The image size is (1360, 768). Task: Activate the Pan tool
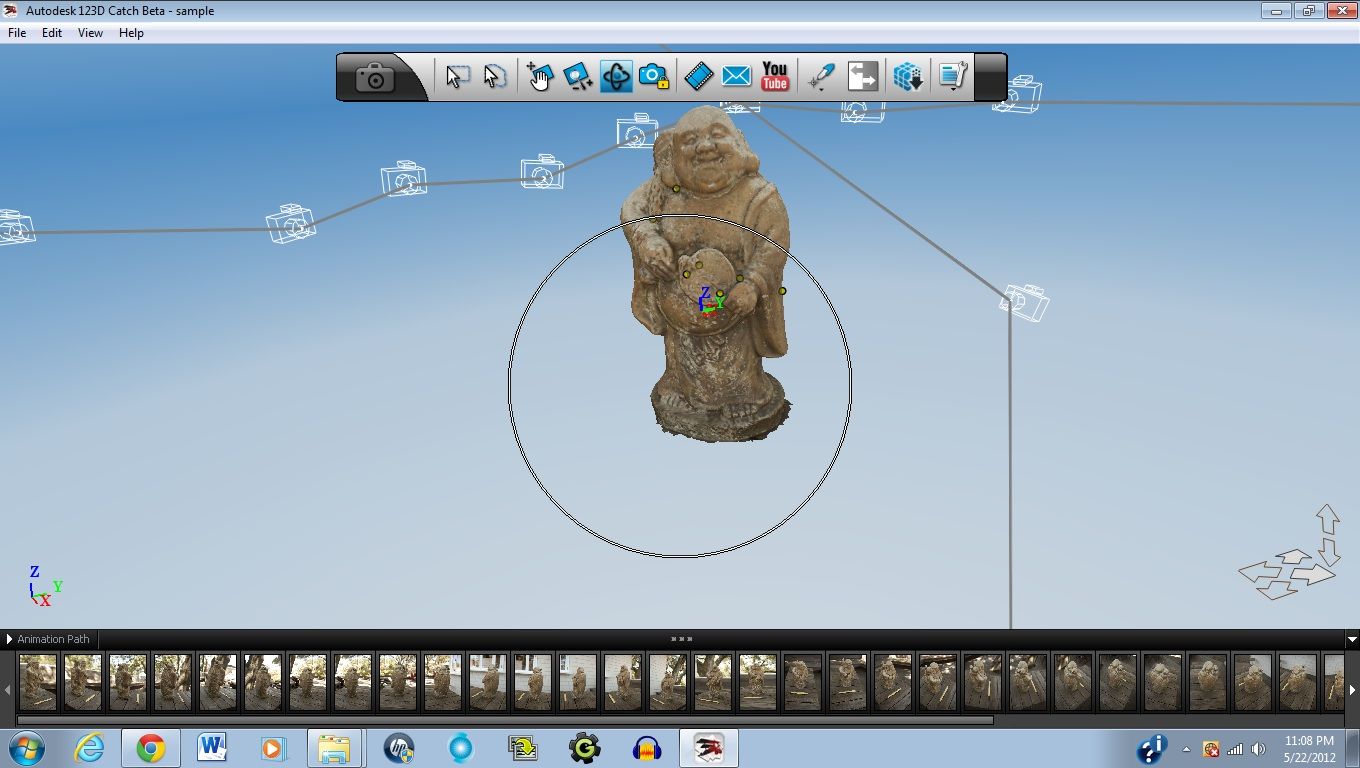[540, 75]
